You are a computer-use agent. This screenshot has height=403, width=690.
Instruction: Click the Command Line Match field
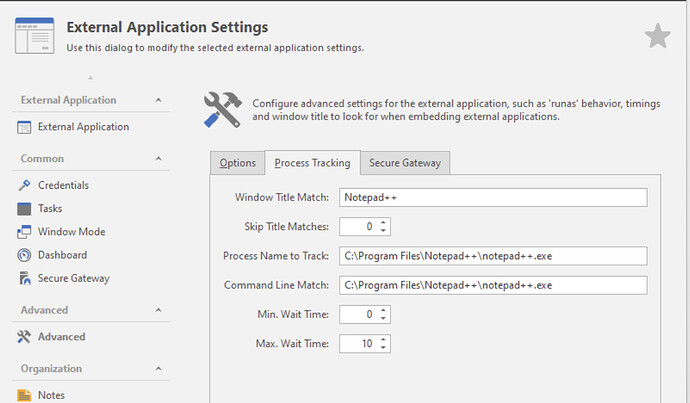[493, 285]
